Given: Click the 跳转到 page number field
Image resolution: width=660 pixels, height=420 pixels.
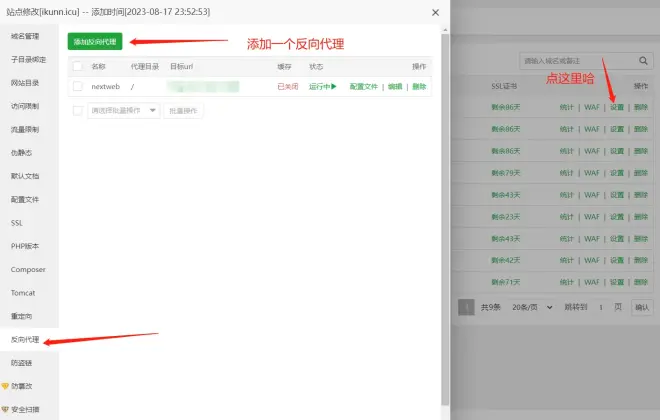Looking at the screenshot, I should click(601, 307).
